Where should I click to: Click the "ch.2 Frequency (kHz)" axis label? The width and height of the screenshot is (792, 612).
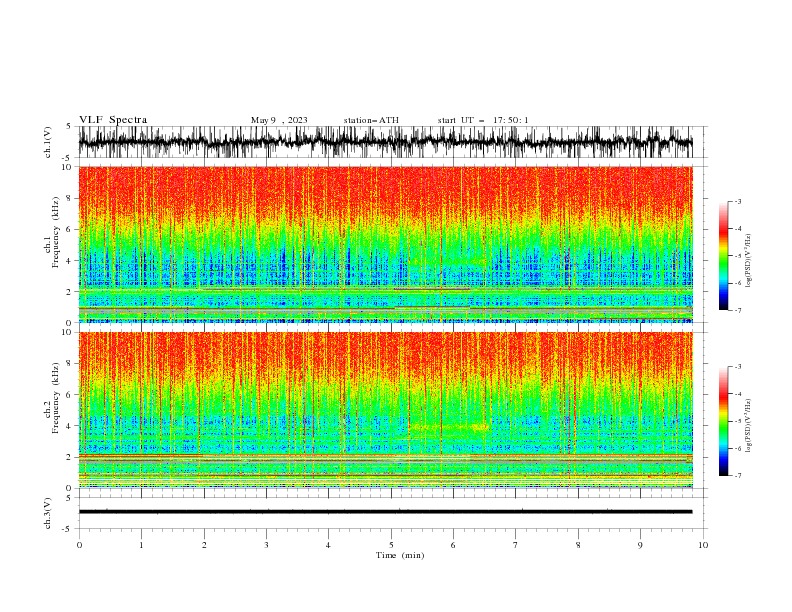click(x=52, y=398)
